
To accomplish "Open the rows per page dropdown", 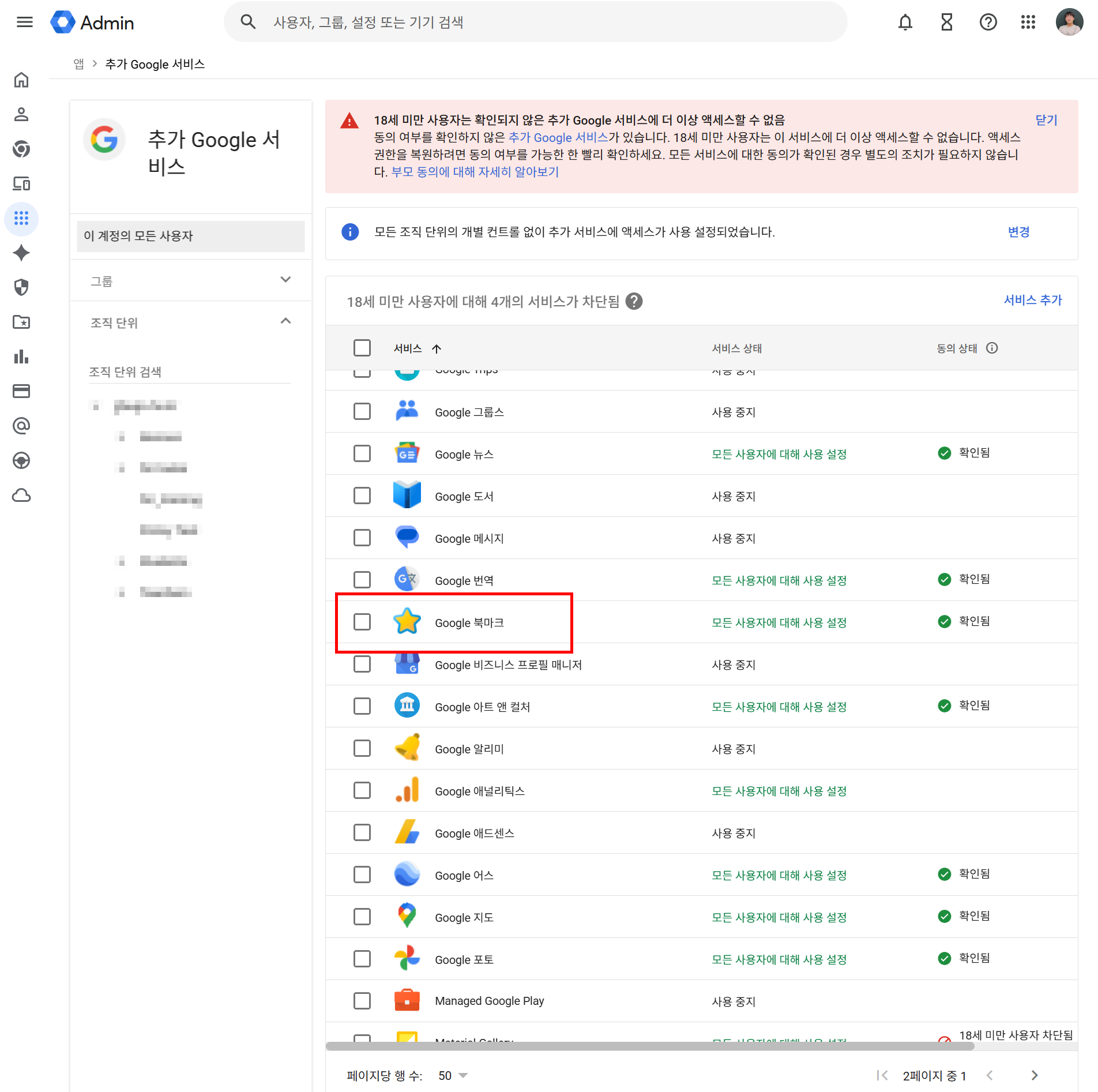I will click(453, 1075).
